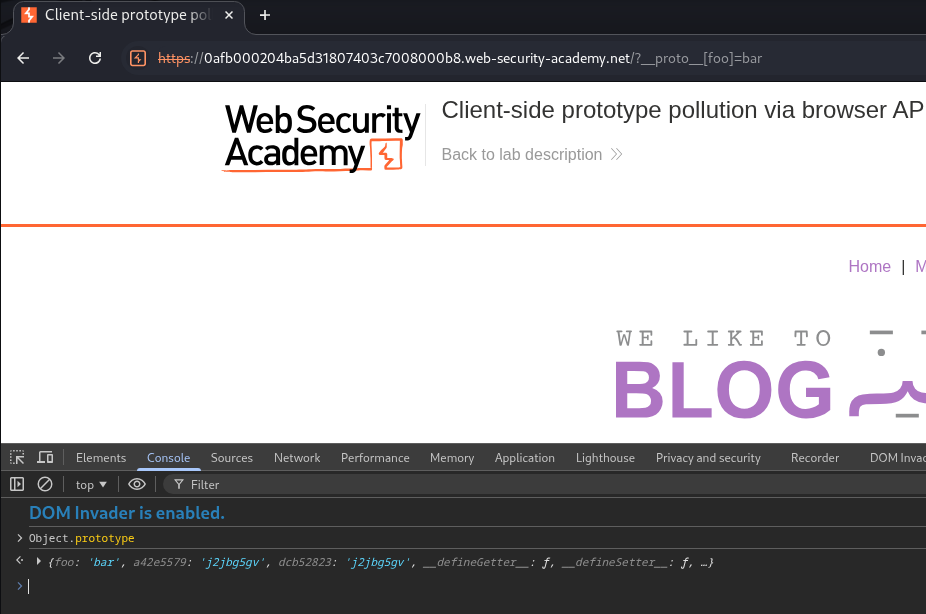Select the Lighthouse tab
926x614 pixels.
coord(605,458)
